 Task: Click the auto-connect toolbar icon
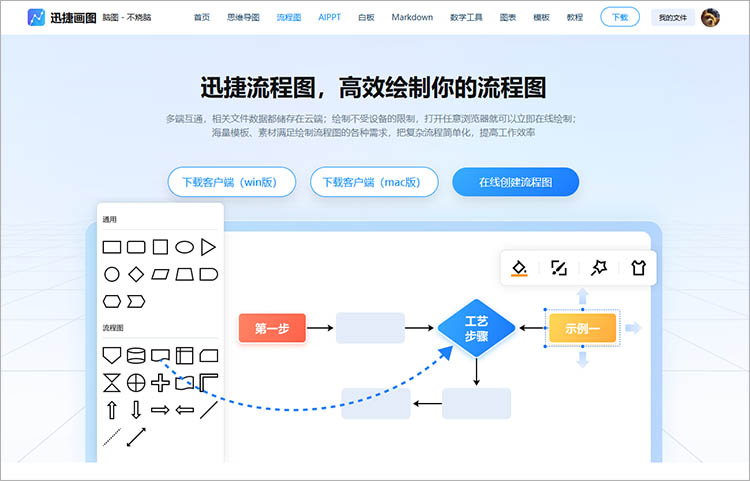[559, 268]
